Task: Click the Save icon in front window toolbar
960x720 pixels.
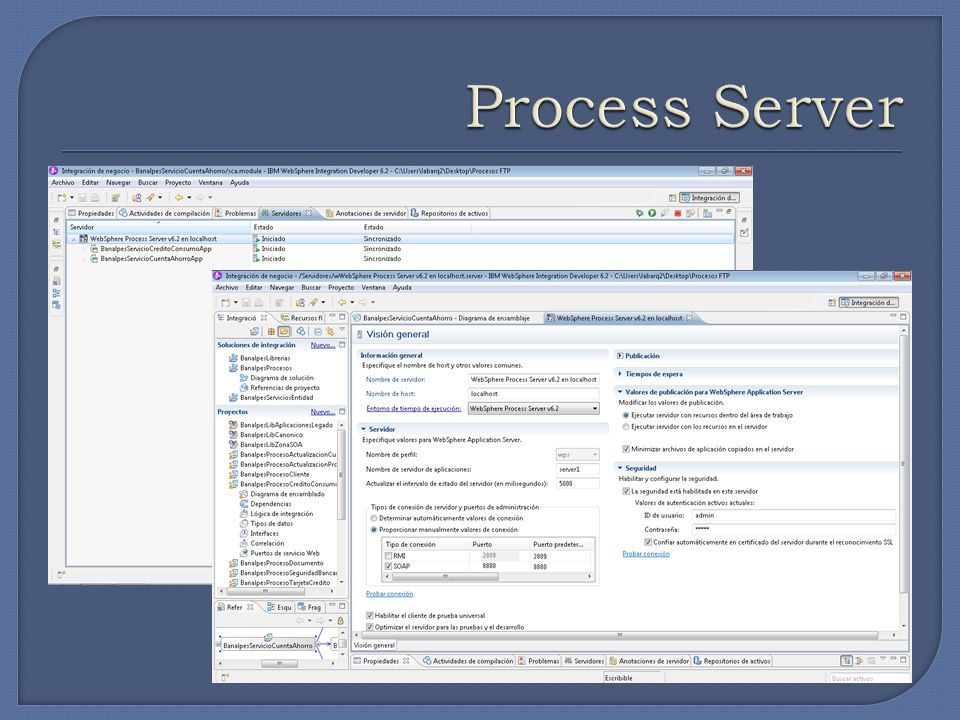Action: (246, 302)
